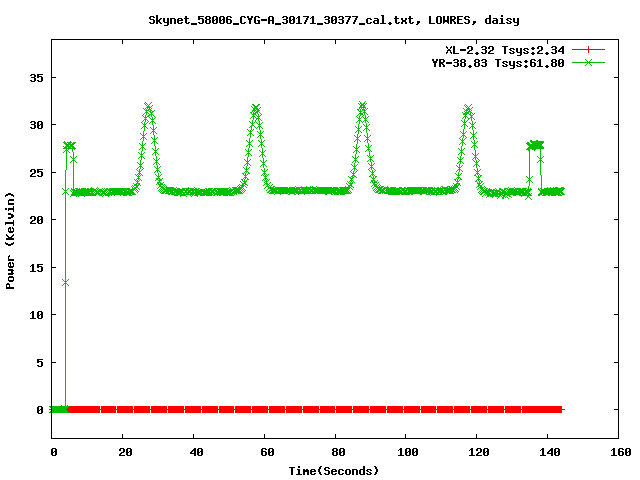Click the fourth green peak near 118 seconds

(x=468, y=109)
